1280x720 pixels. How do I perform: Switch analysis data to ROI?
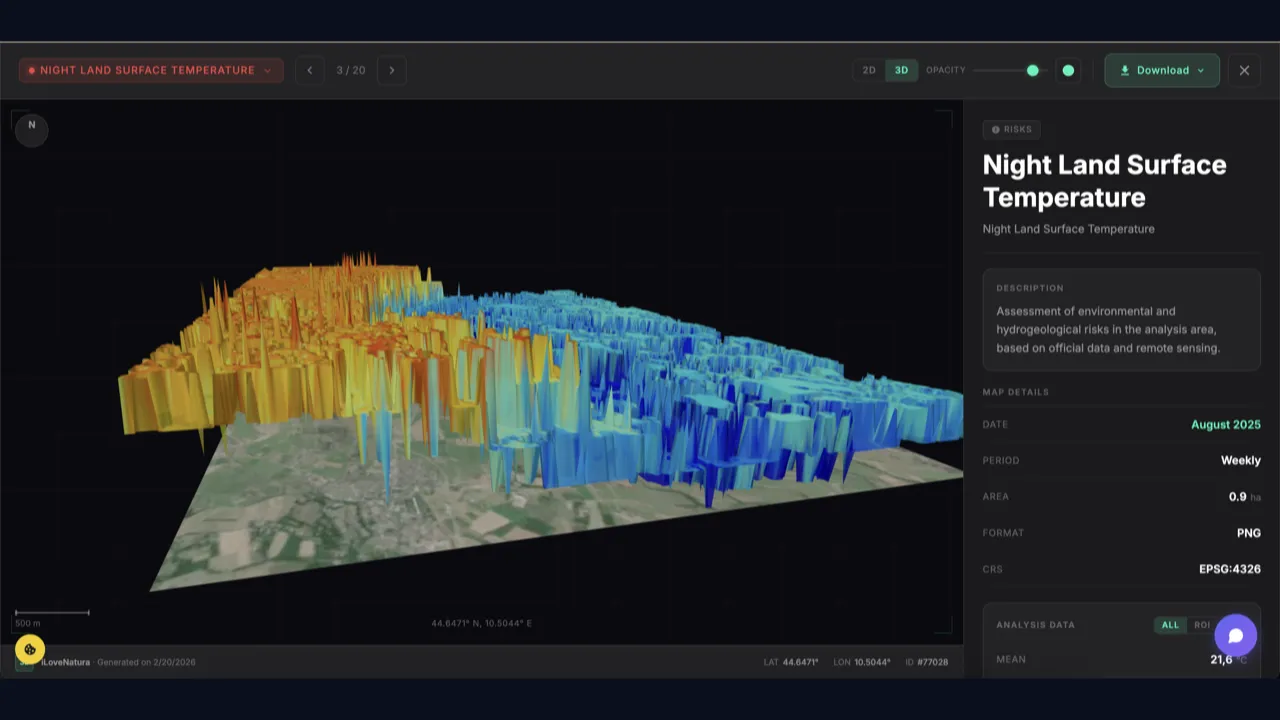click(x=1200, y=625)
